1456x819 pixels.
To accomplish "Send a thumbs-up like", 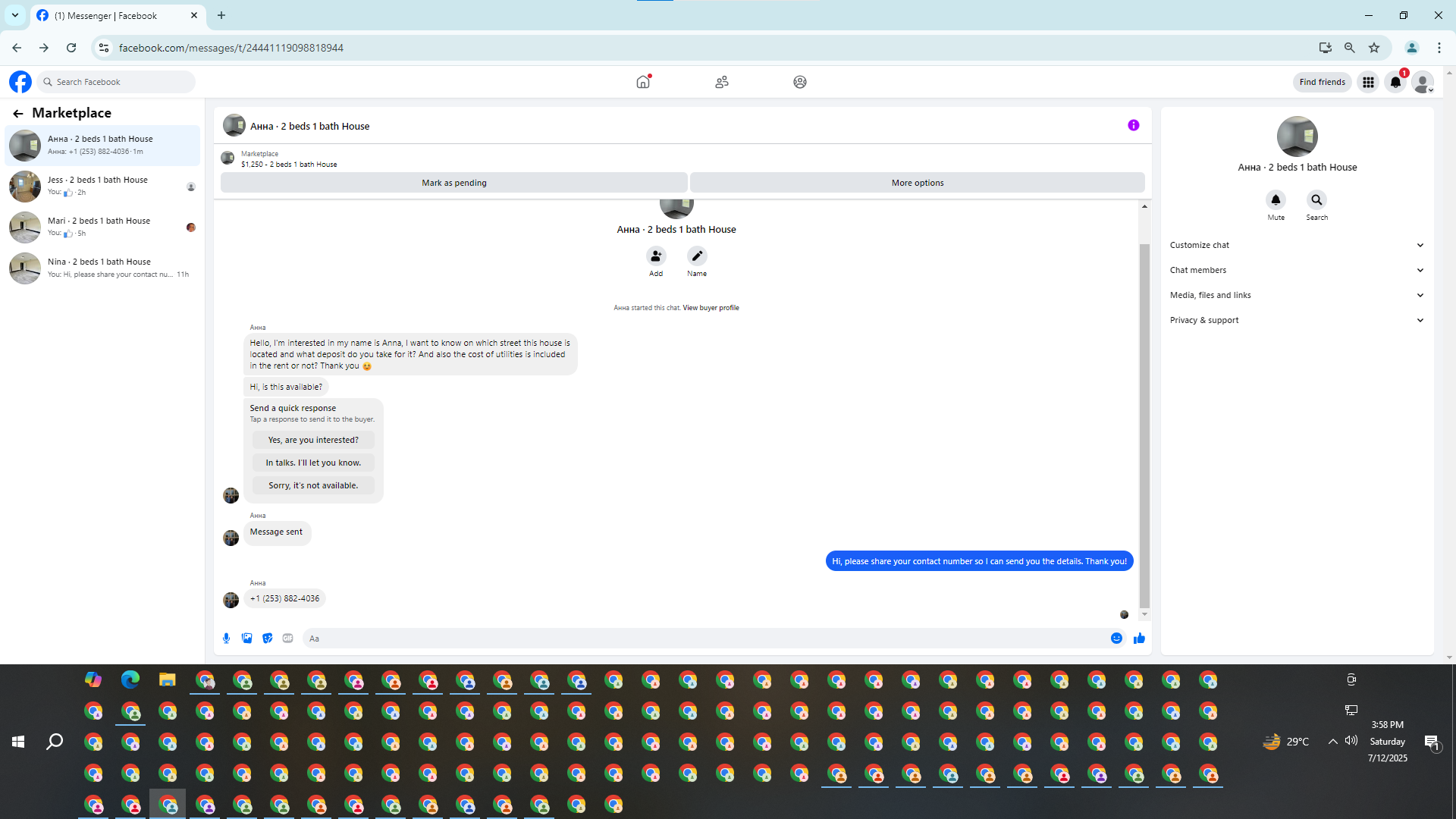I will (x=1139, y=639).
